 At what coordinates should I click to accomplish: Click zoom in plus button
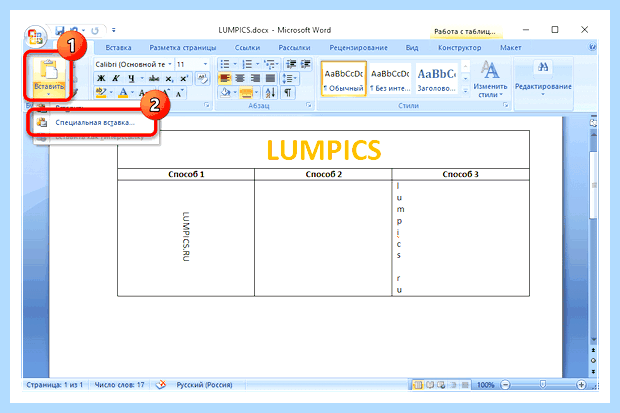pyautogui.click(x=581, y=385)
